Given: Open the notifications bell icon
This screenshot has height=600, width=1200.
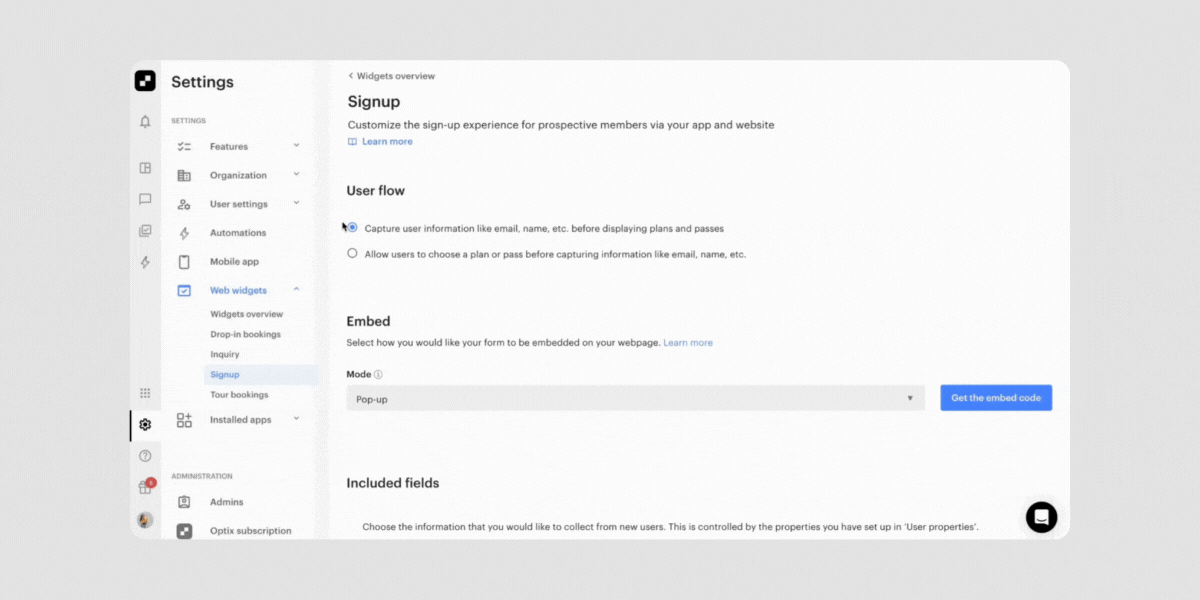Looking at the screenshot, I should [x=144, y=120].
